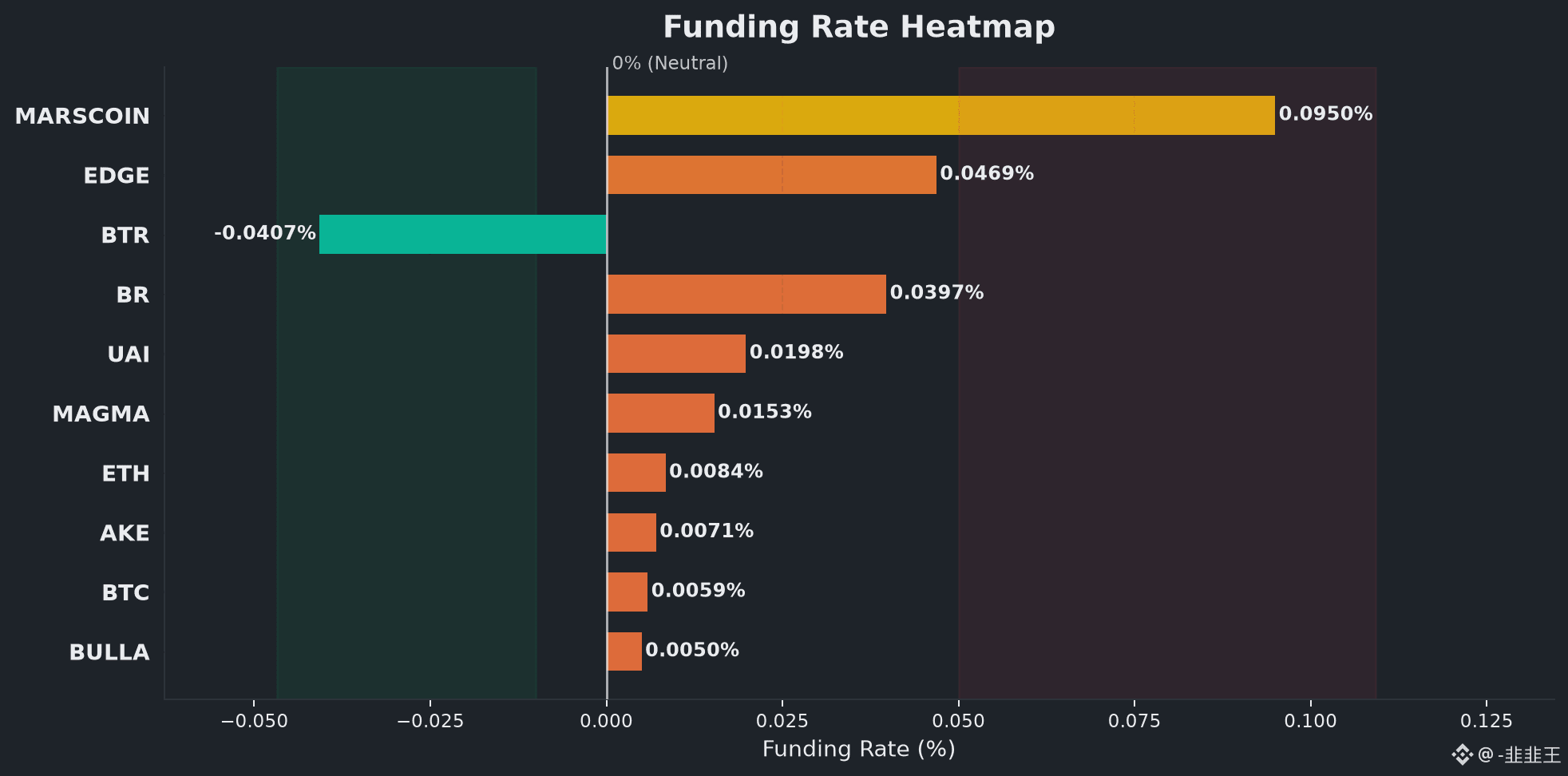Click the MARSCOIN yellow bar

coord(940,115)
